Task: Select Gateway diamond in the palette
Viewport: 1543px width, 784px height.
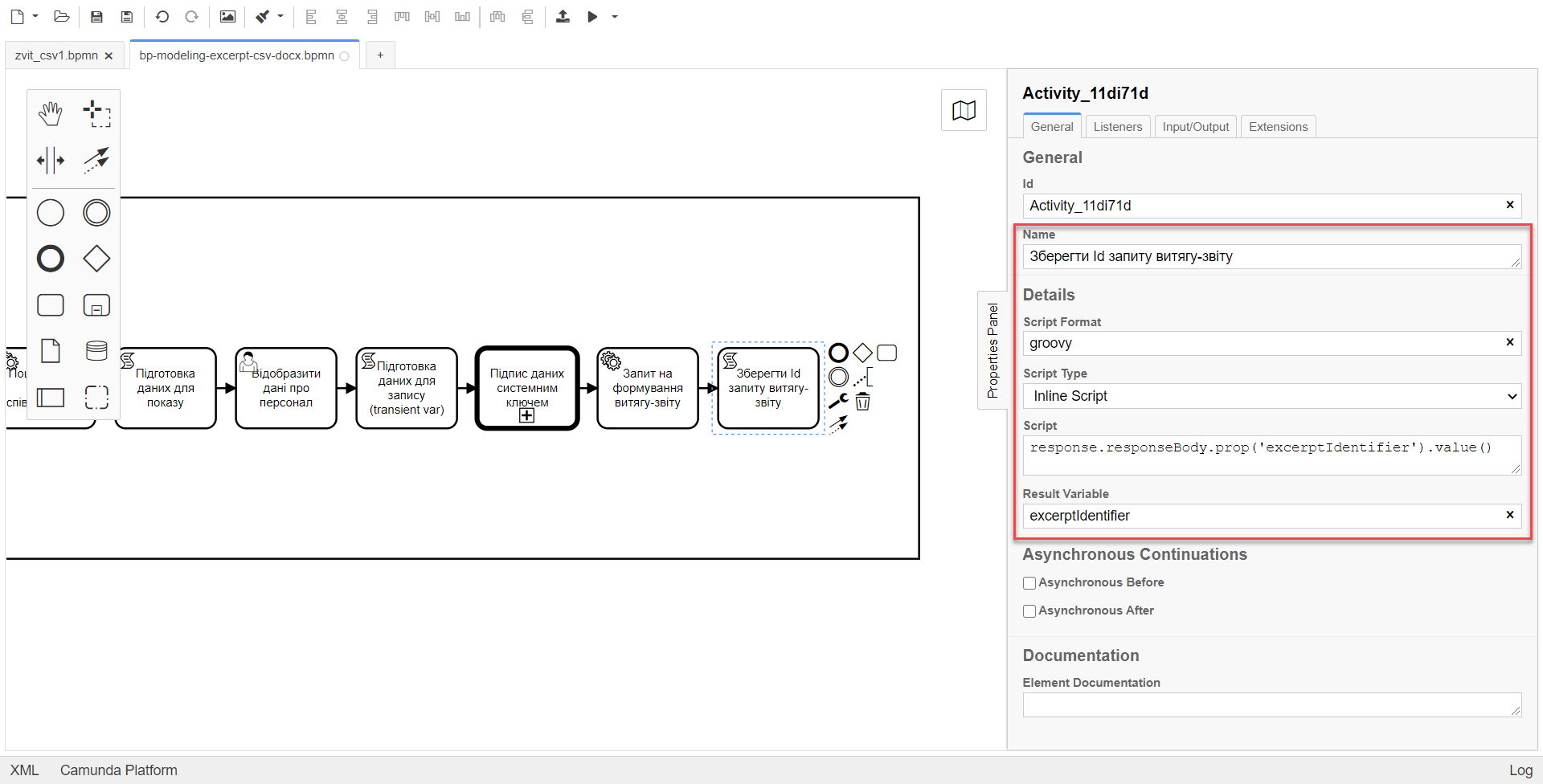Action: 96,259
